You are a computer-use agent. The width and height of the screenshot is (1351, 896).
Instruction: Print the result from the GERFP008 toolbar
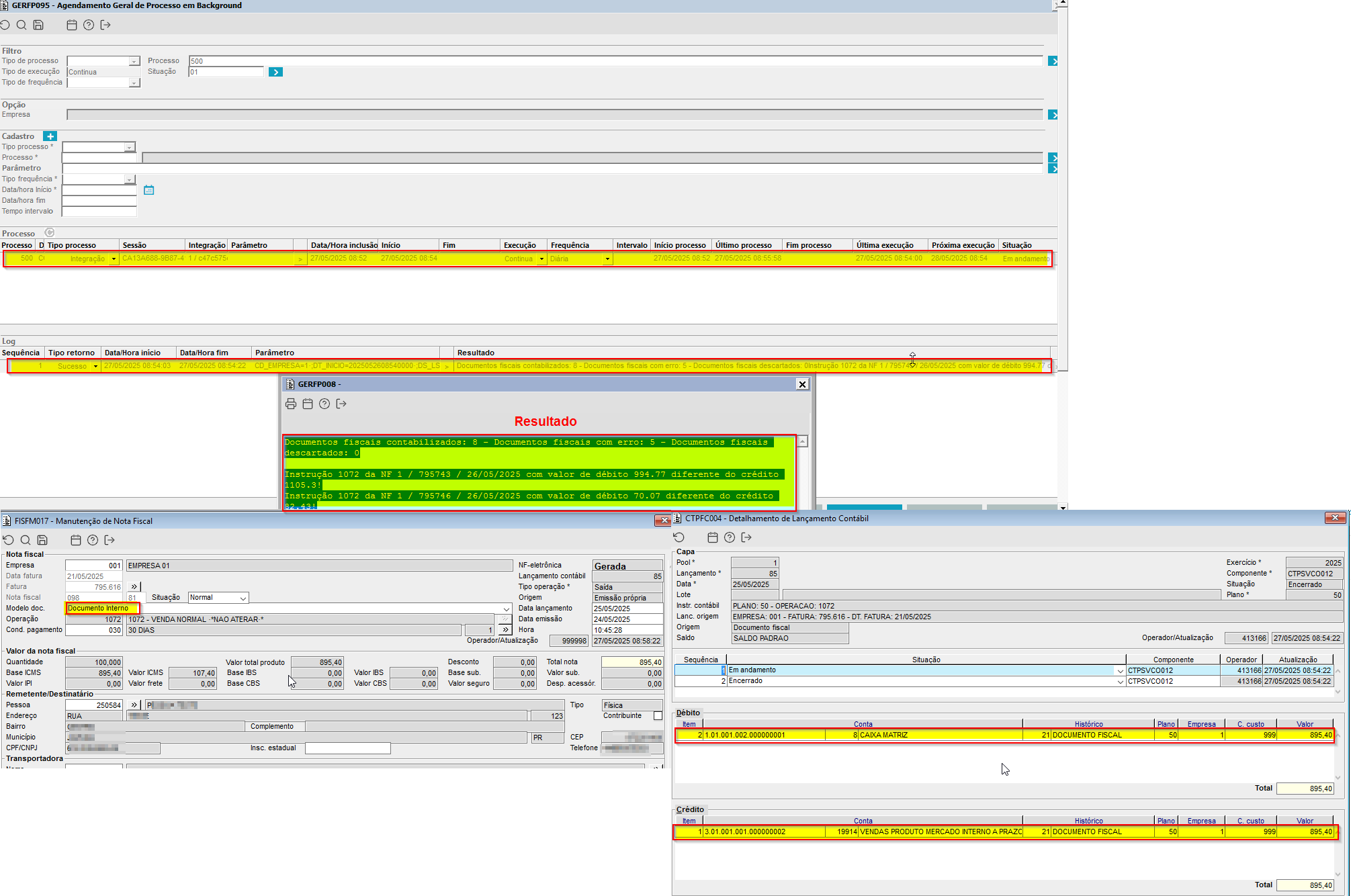291,404
